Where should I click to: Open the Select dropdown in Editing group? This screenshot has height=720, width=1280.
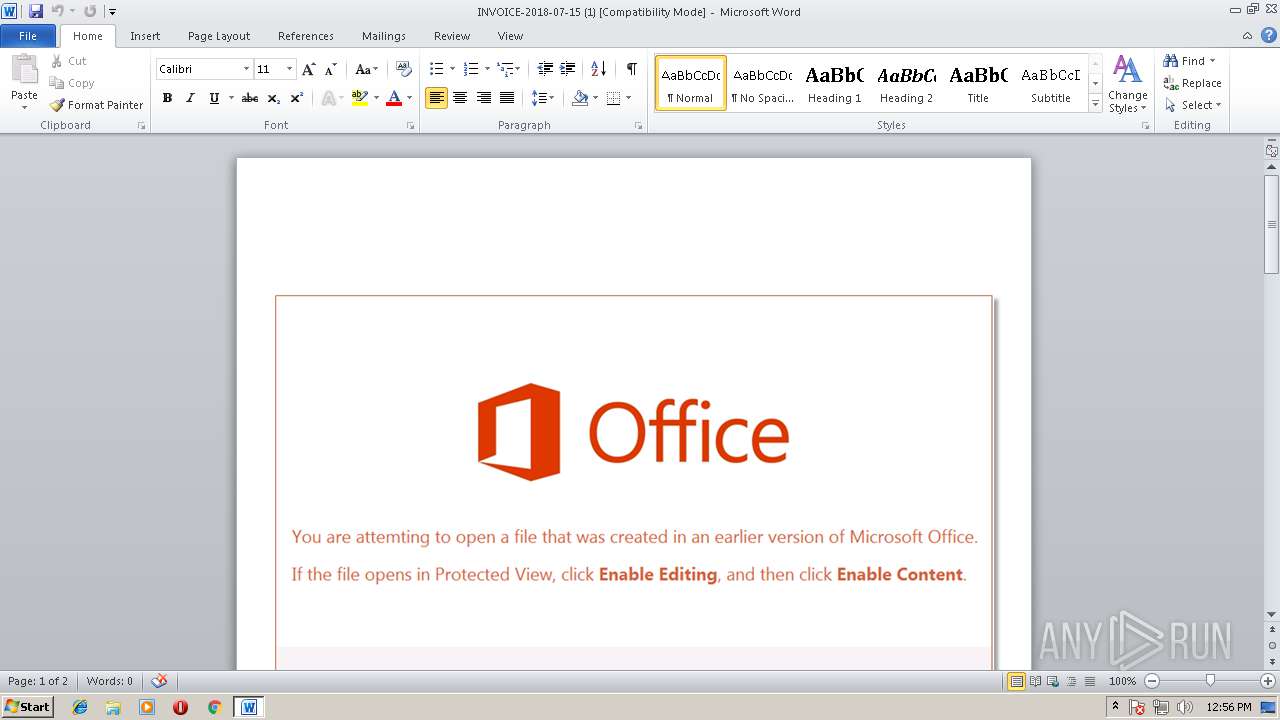pyautogui.click(x=1193, y=105)
